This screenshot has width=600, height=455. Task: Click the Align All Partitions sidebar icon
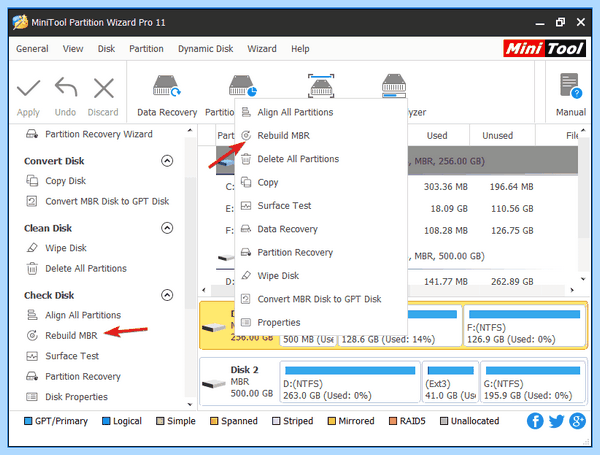pyautogui.click(x=32, y=315)
